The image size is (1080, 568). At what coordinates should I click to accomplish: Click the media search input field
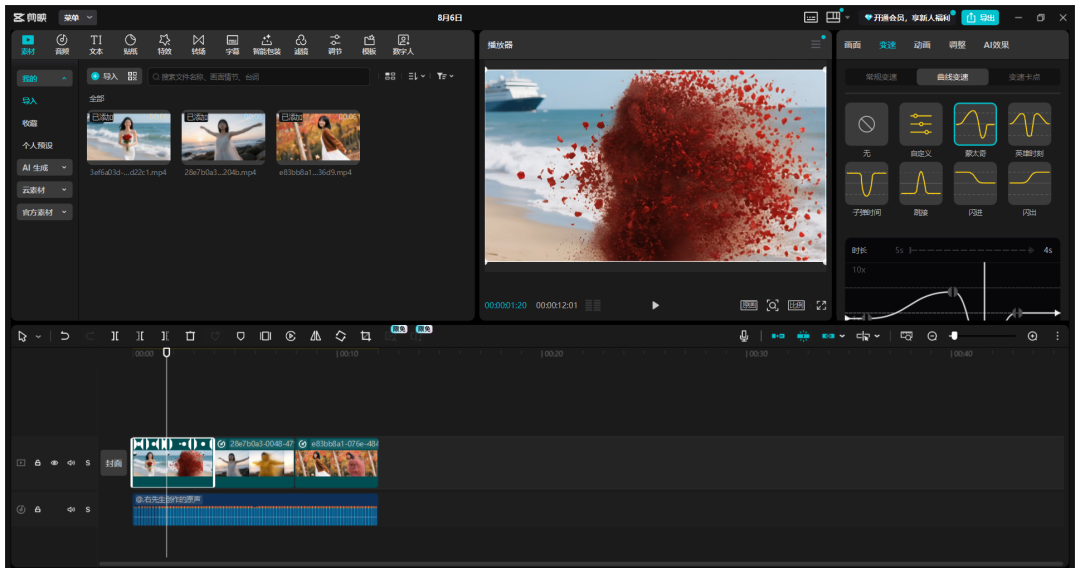(x=260, y=76)
